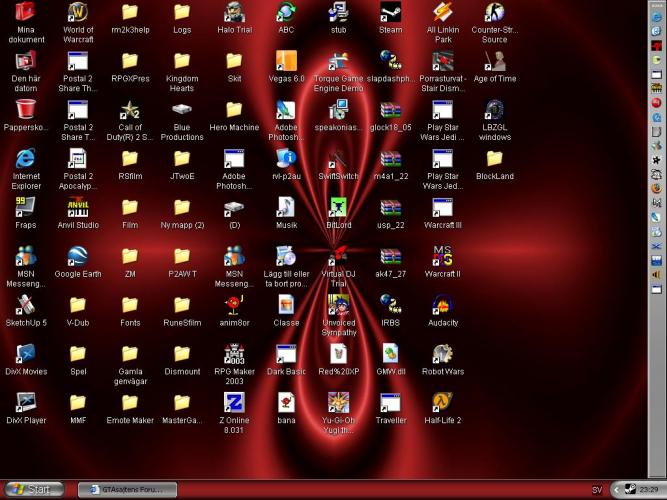Click the Start button

[x=33, y=489]
